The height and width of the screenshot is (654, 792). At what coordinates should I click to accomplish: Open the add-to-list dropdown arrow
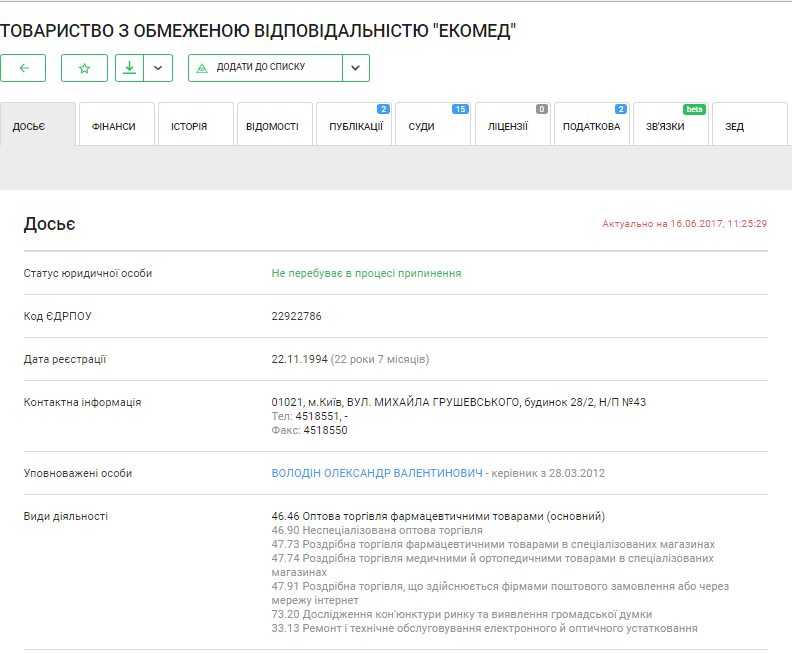pos(356,68)
